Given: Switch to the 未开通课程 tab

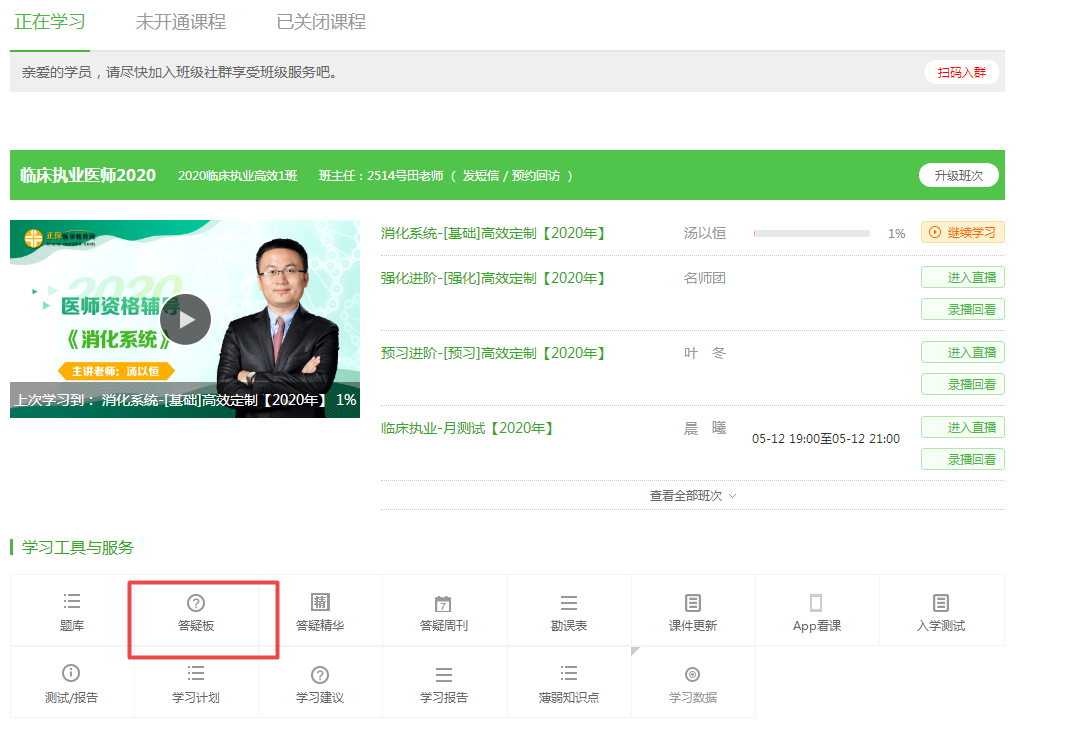Looking at the screenshot, I should pyautogui.click(x=181, y=22).
